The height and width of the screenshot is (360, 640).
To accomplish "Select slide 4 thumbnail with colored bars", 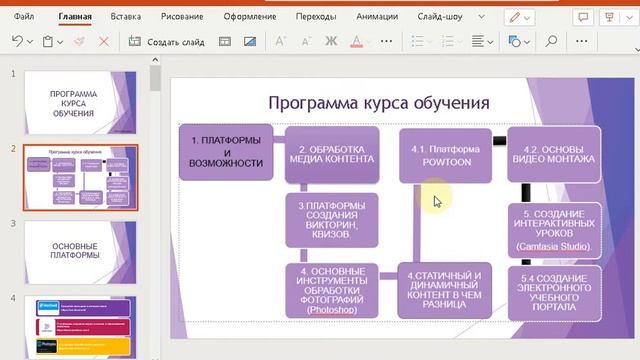I will click(80, 327).
